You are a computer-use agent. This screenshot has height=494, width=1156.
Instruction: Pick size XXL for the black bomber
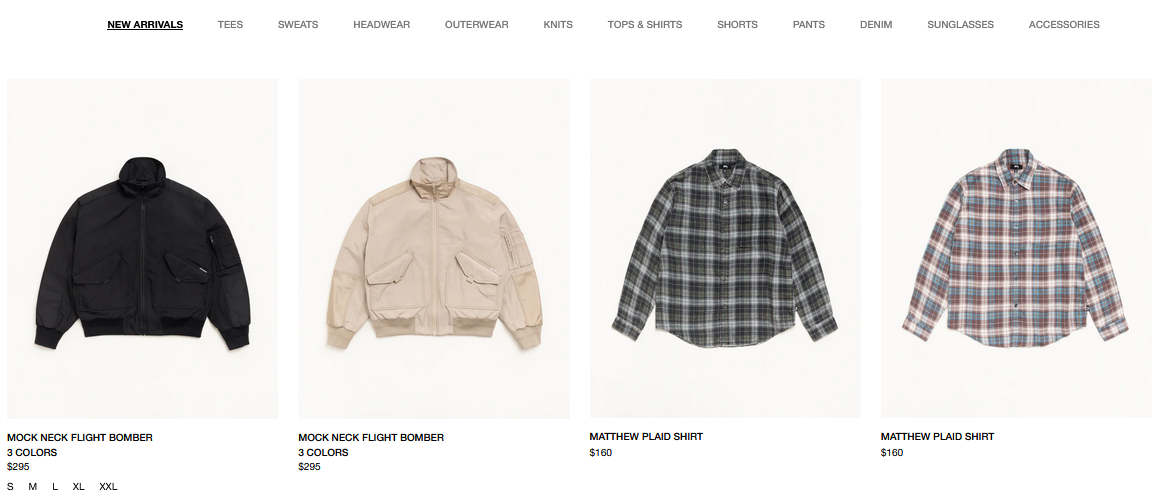[108, 487]
